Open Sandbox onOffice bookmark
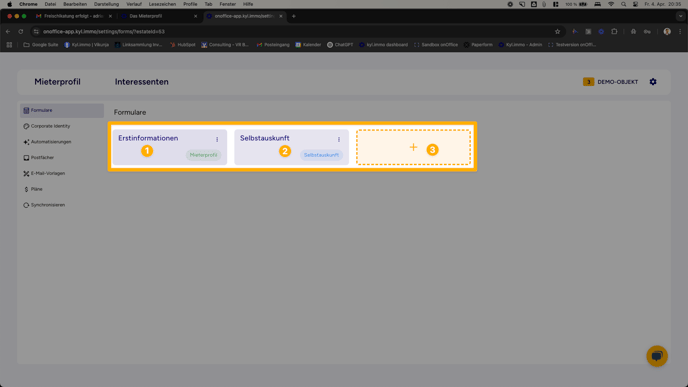This screenshot has height=387, width=688. point(436,45)
